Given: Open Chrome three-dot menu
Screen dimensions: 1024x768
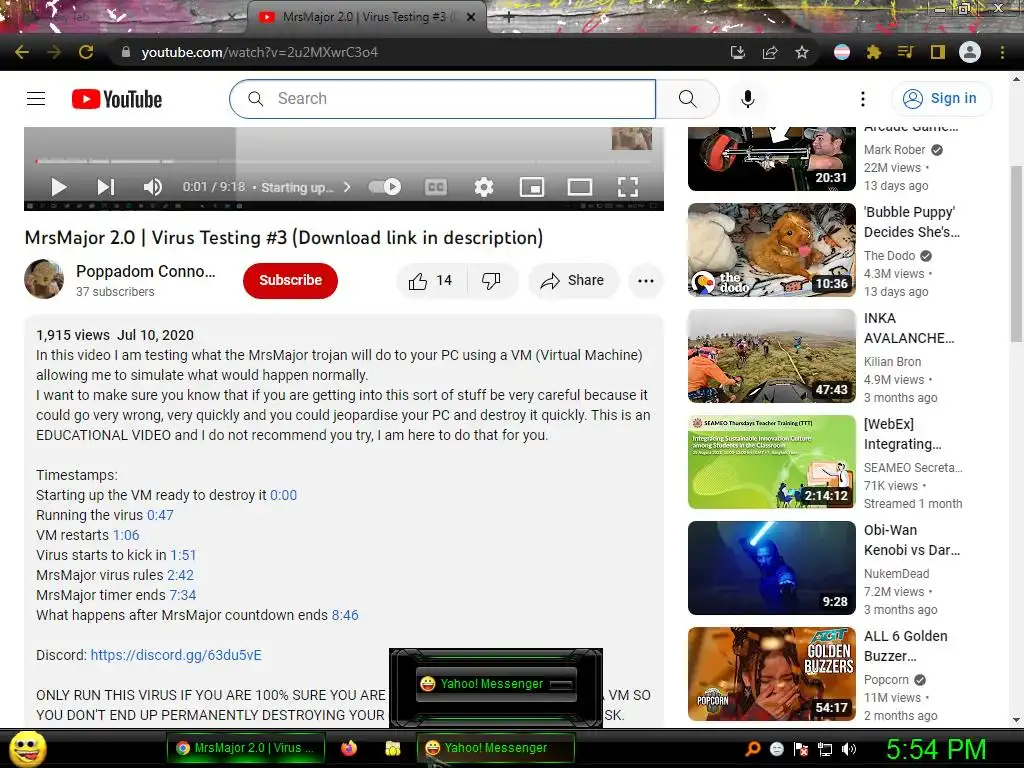Looking at the screenshot, I should pyautogui.click(x=1002, y=52).
